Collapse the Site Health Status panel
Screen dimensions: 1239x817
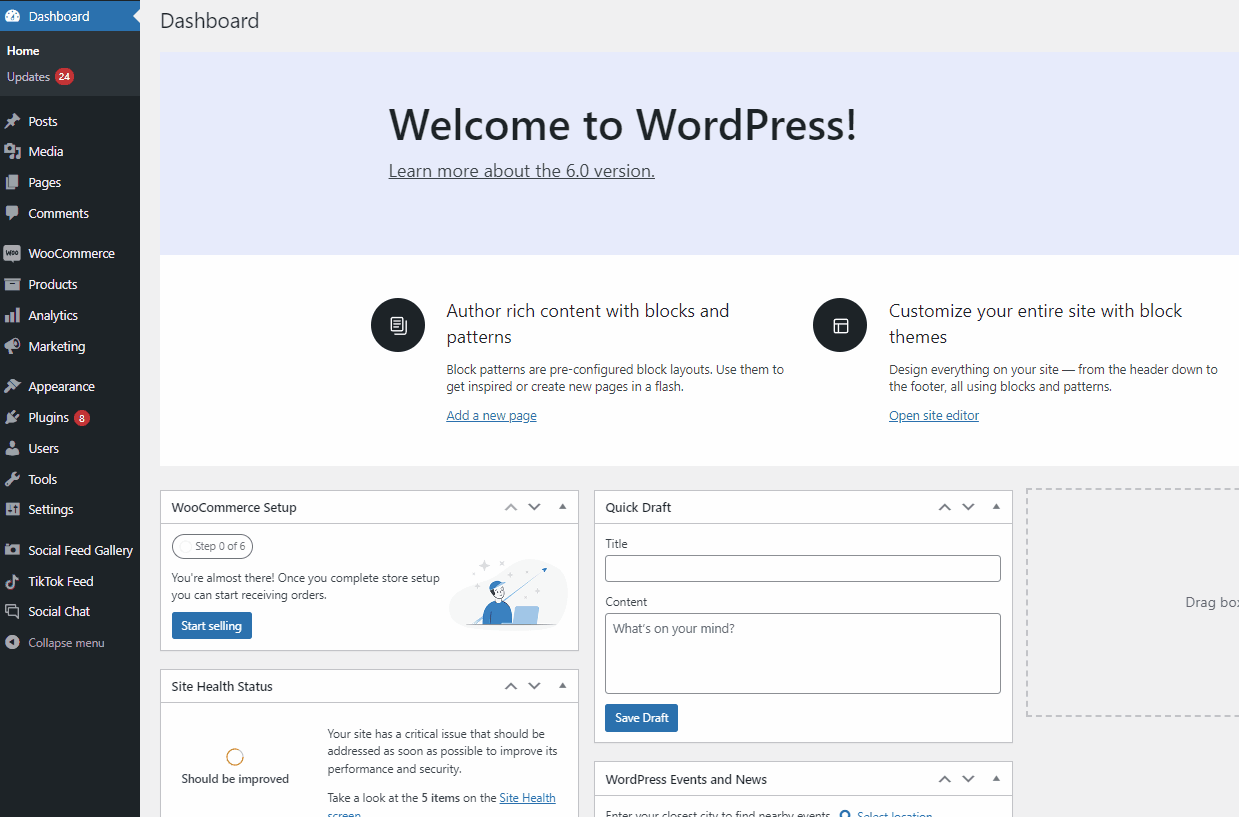pyautogui.click(x=562, y=686)
